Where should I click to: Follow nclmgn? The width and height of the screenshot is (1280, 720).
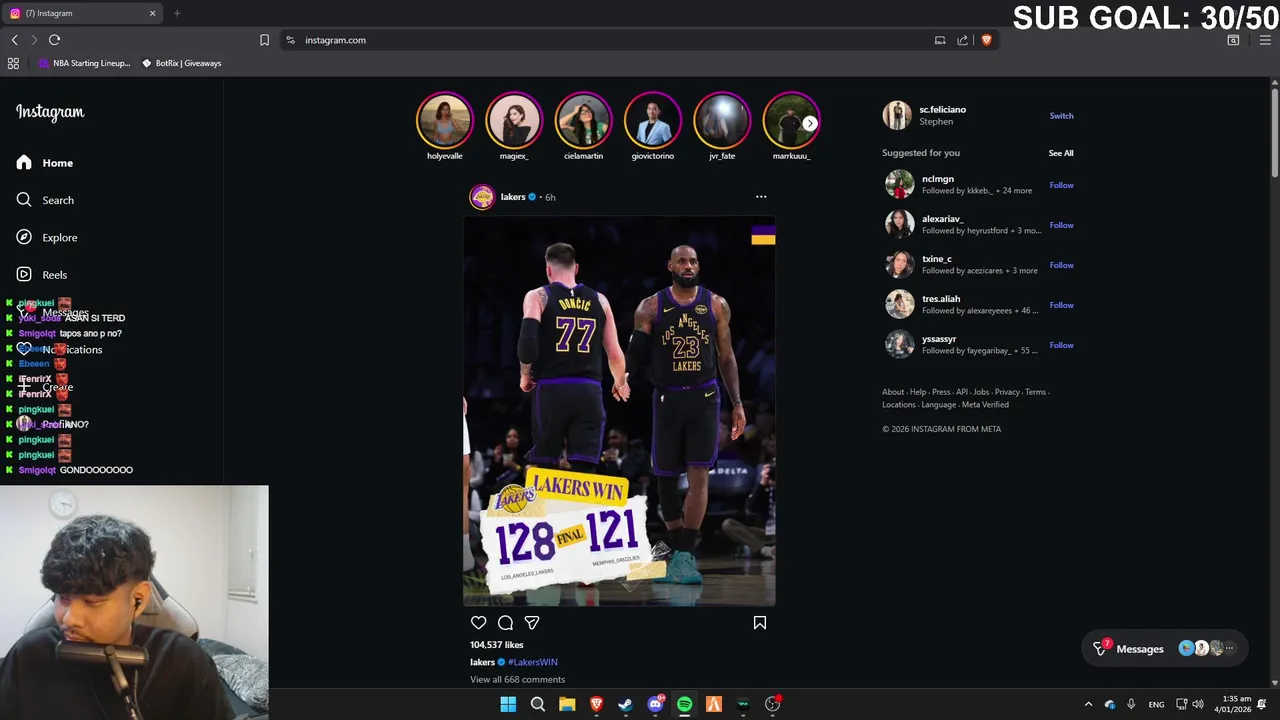click(x=1061, y=185)
